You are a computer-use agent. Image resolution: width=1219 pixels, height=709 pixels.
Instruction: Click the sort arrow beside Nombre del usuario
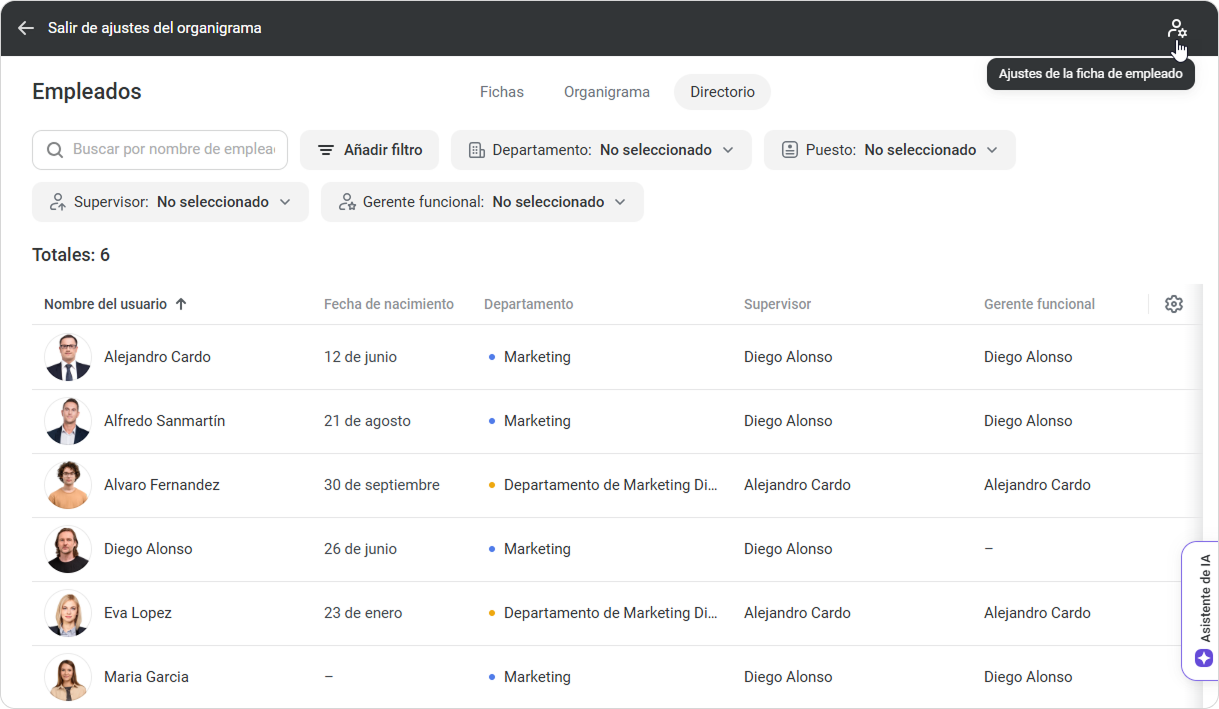(x=181, y=304)
